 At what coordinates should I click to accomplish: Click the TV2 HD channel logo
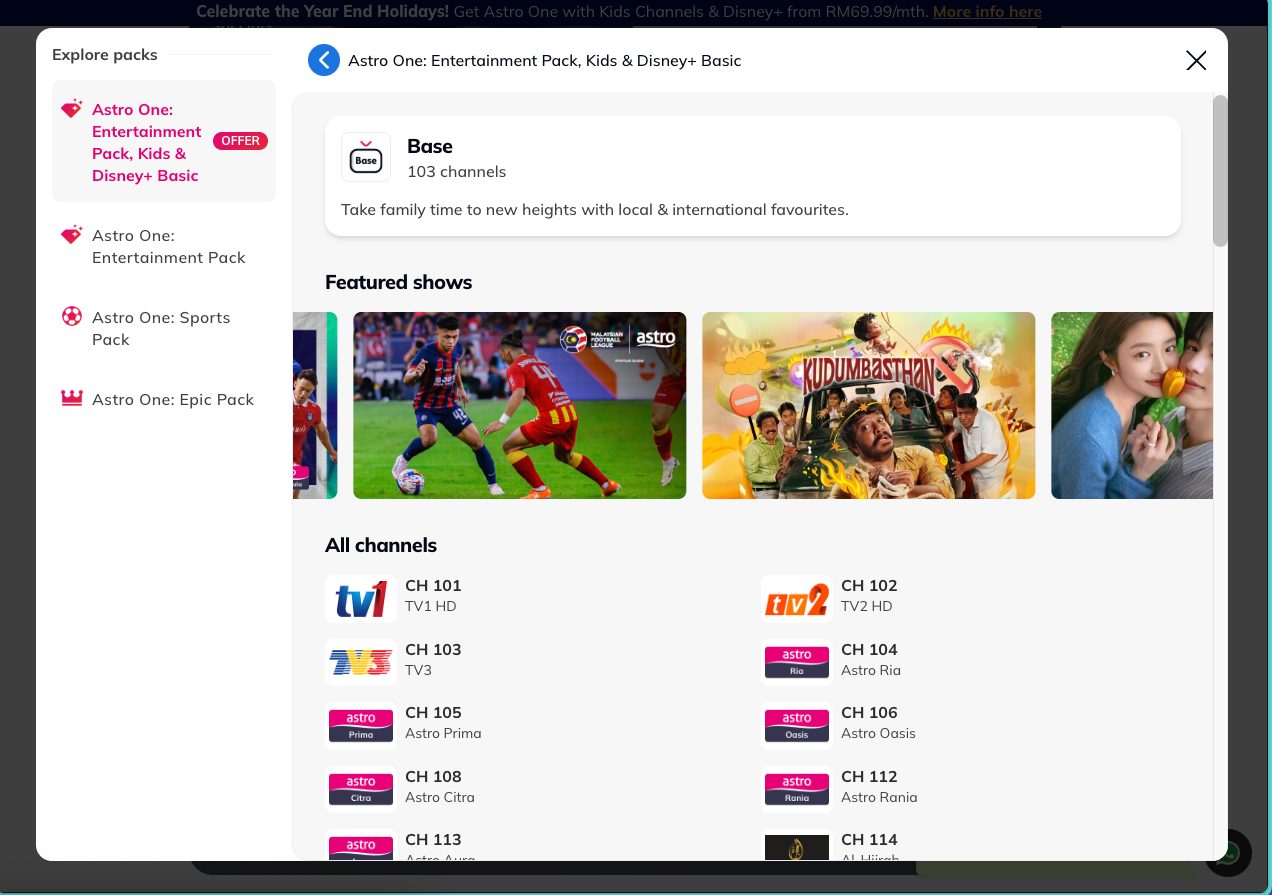796,599
